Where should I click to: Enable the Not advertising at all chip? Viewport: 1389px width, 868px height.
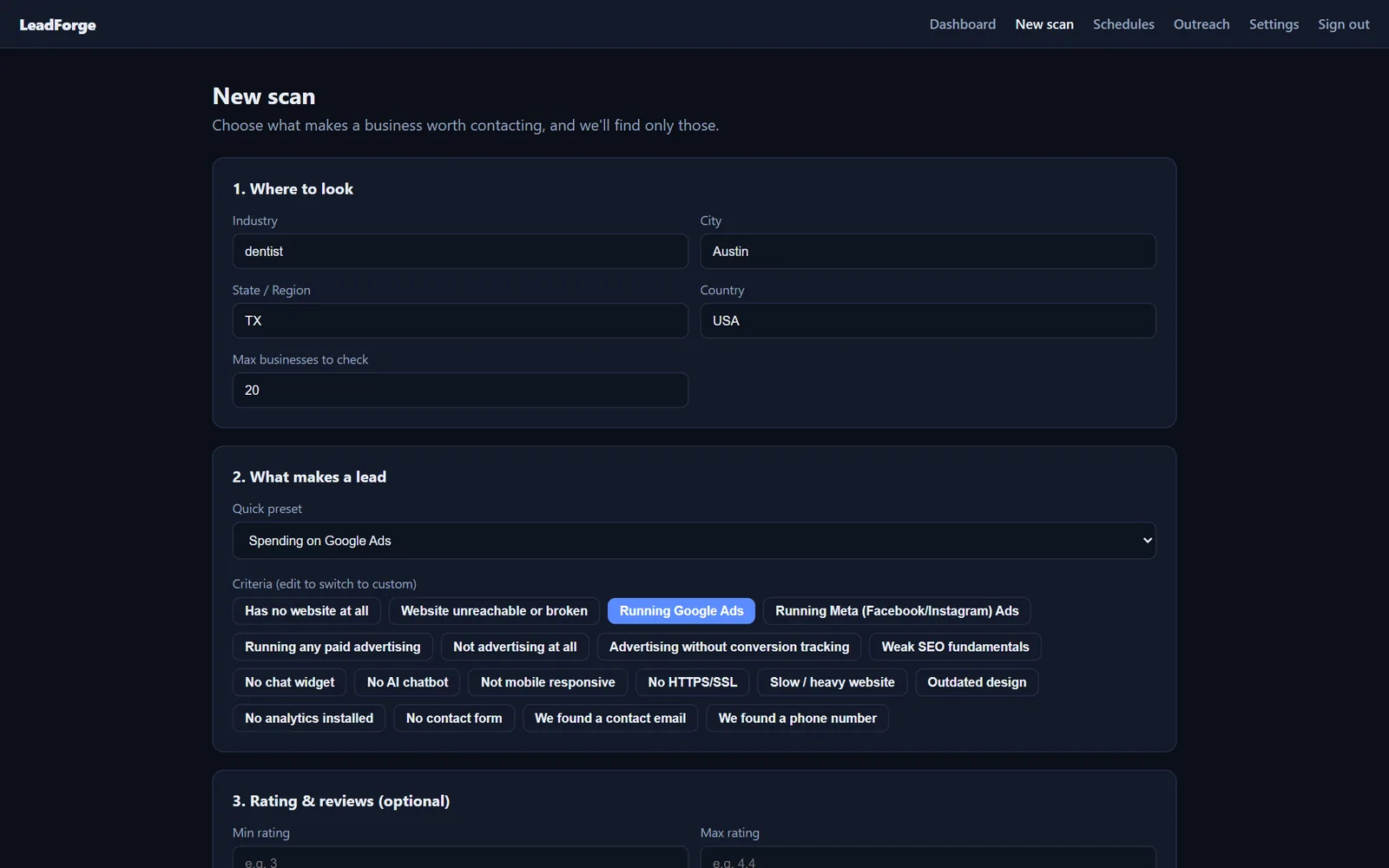coord(515,647)
